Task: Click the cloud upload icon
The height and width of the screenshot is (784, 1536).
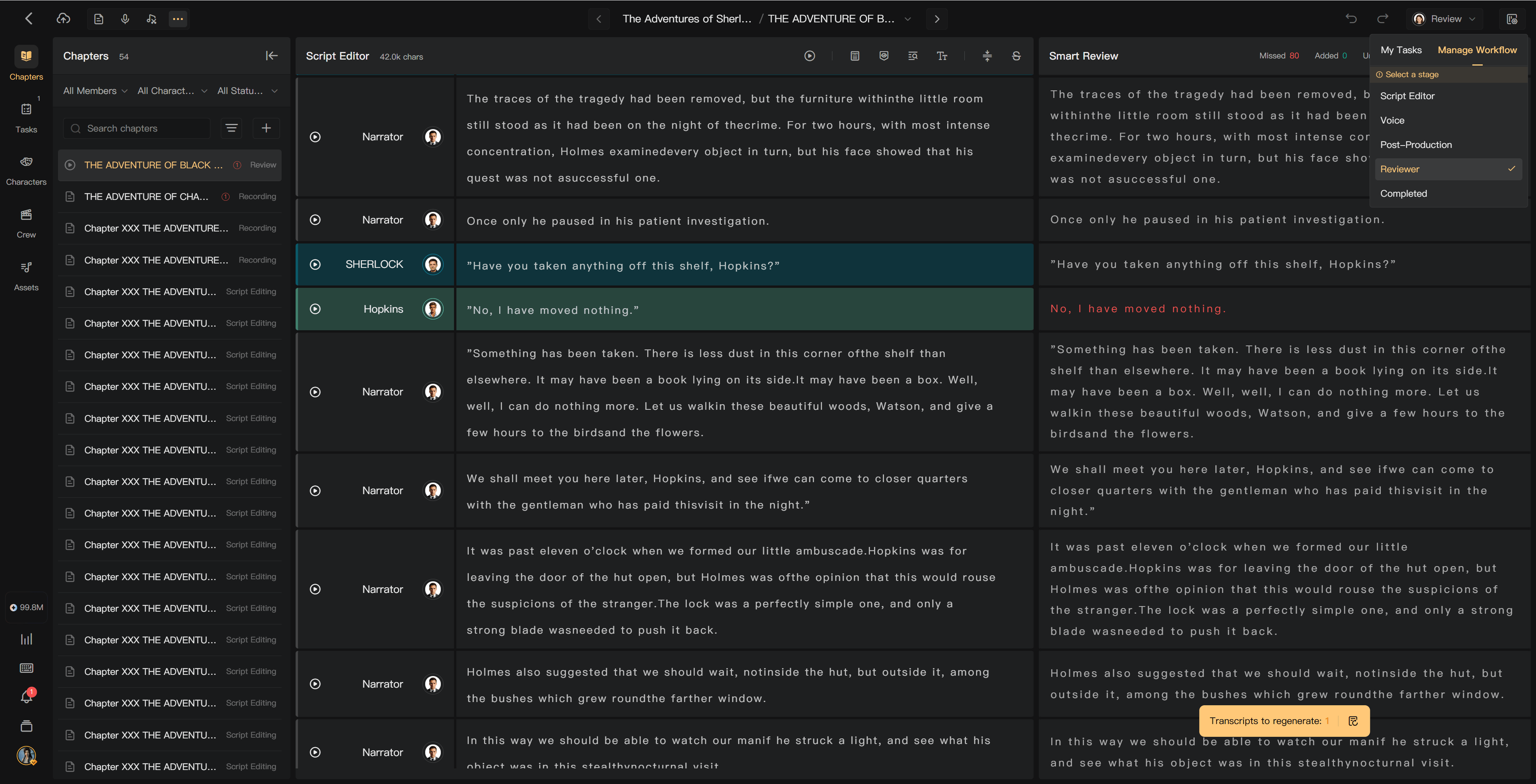Action: click(x=63, y=19)
